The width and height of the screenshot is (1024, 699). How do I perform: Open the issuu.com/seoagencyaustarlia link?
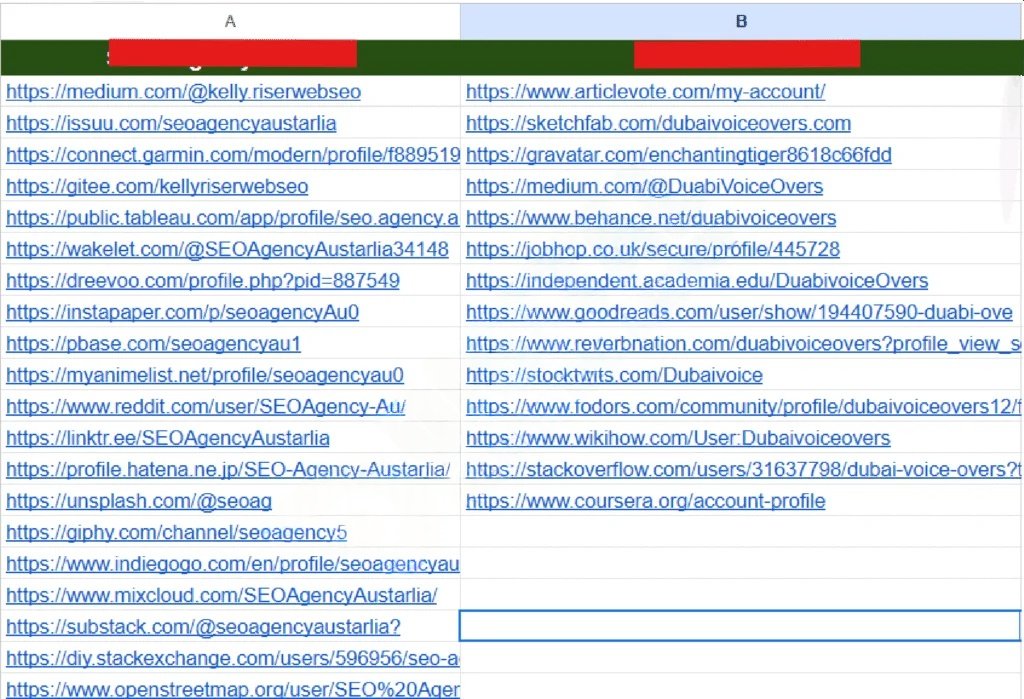[171, 123]
